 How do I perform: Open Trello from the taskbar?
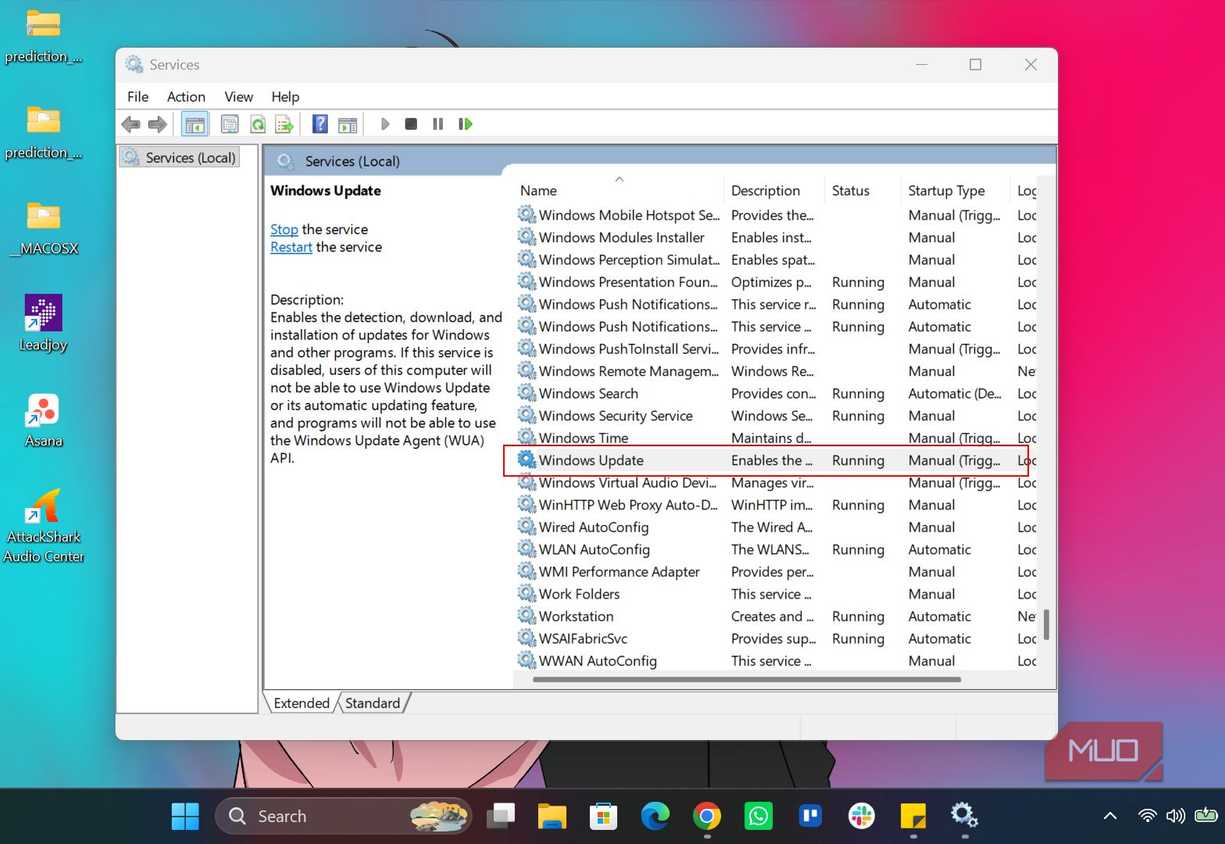[x=810, y=816]
